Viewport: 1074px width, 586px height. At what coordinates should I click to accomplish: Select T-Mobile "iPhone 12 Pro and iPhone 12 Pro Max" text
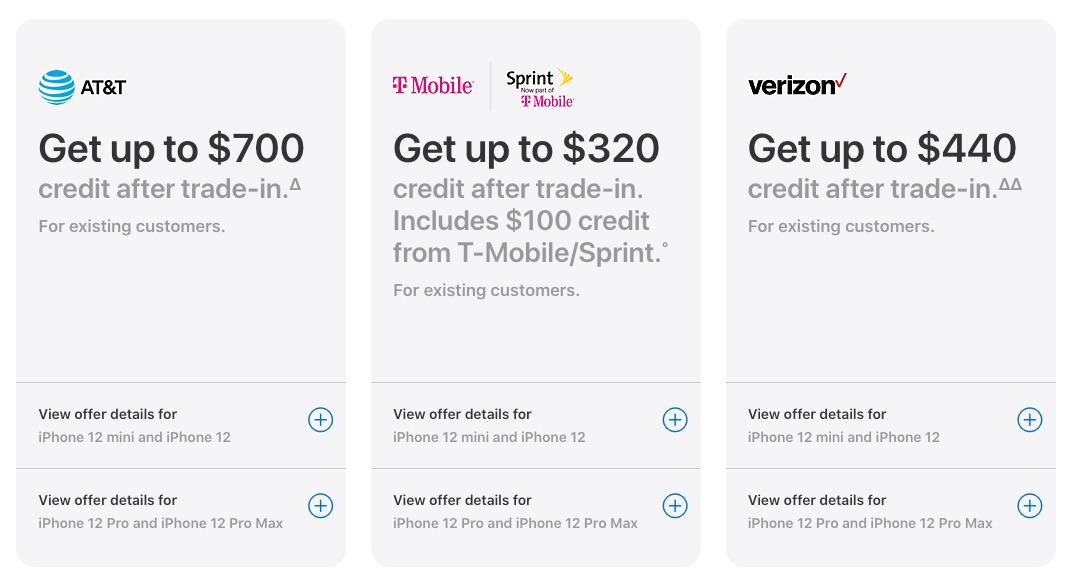(x=515, y=523)
